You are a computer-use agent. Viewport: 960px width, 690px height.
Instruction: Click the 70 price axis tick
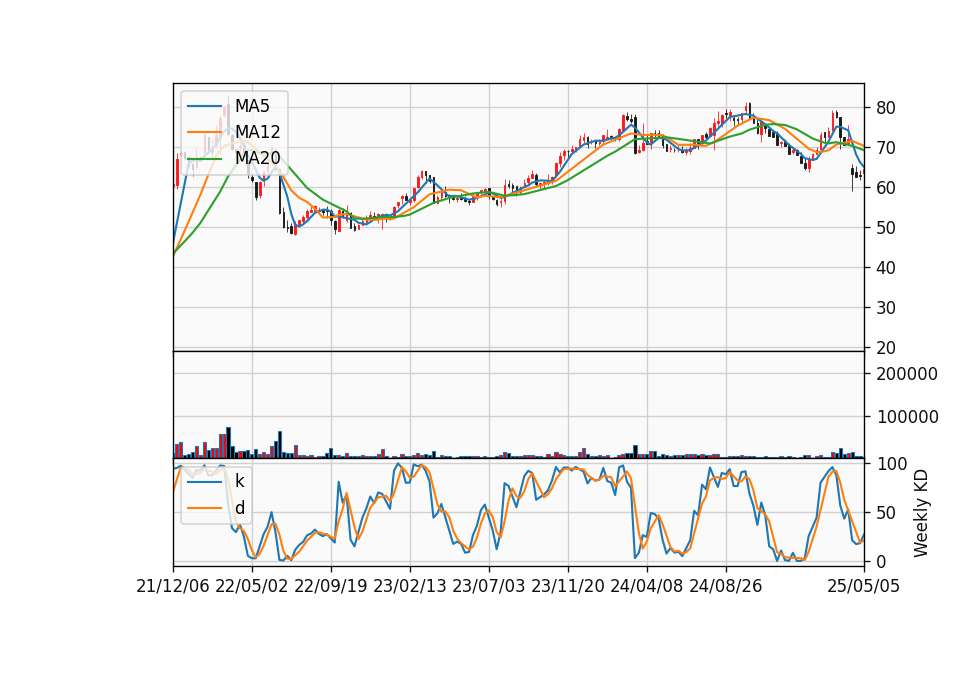tap(886, 148)
